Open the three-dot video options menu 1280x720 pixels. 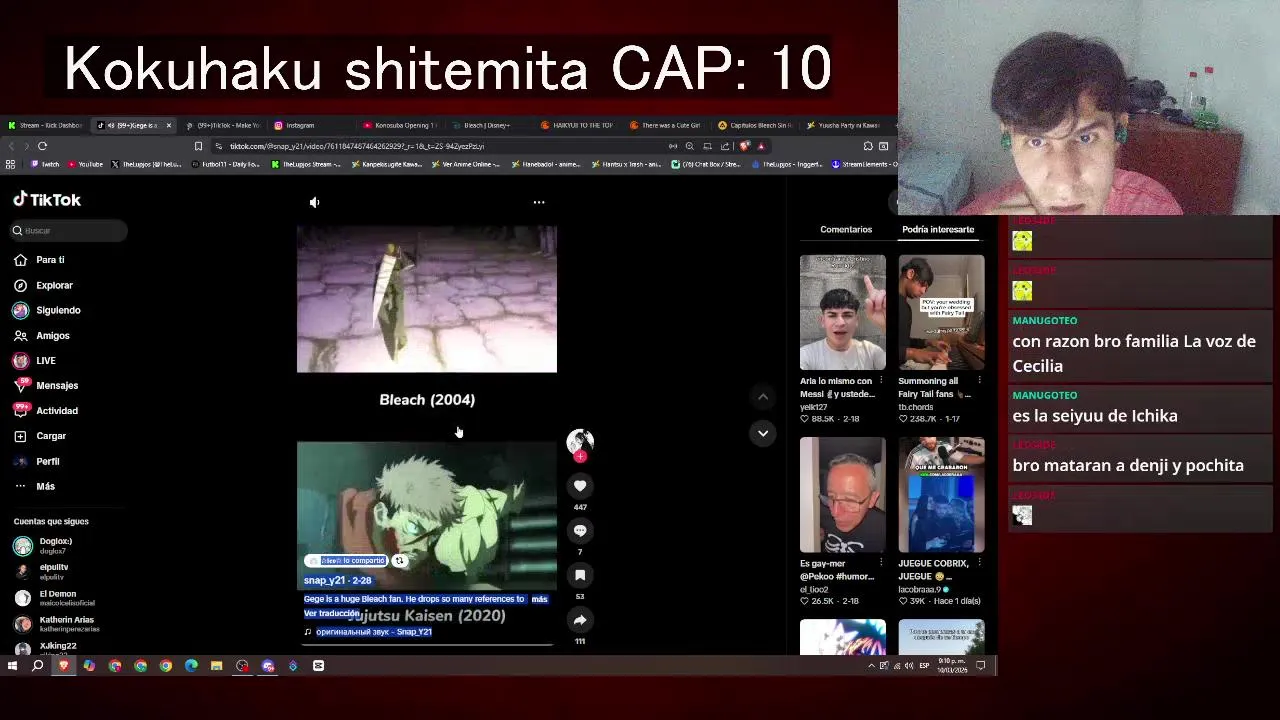click(539, 202)
